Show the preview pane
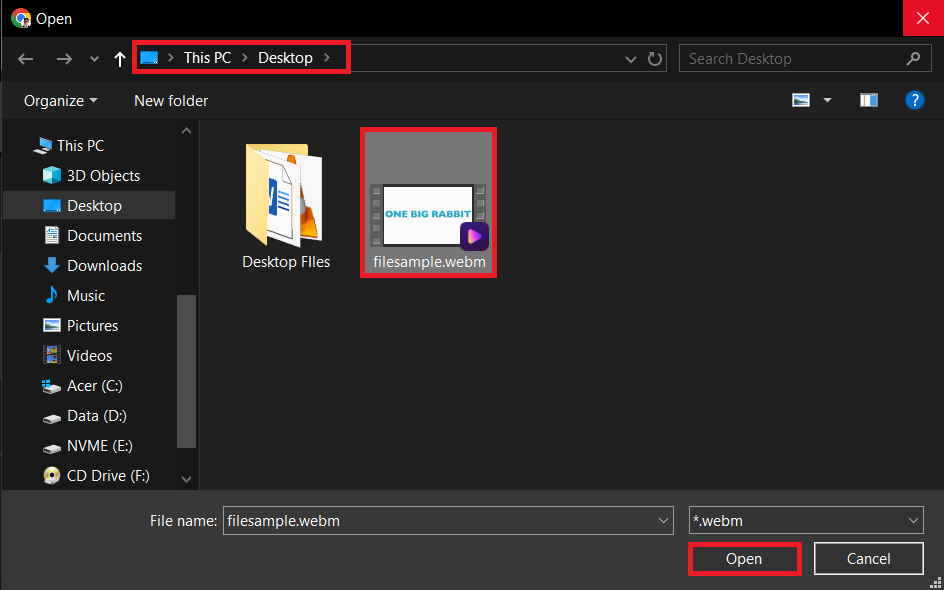Image resolution: width=944 pixels, height=590 pixels. (869, 101)
